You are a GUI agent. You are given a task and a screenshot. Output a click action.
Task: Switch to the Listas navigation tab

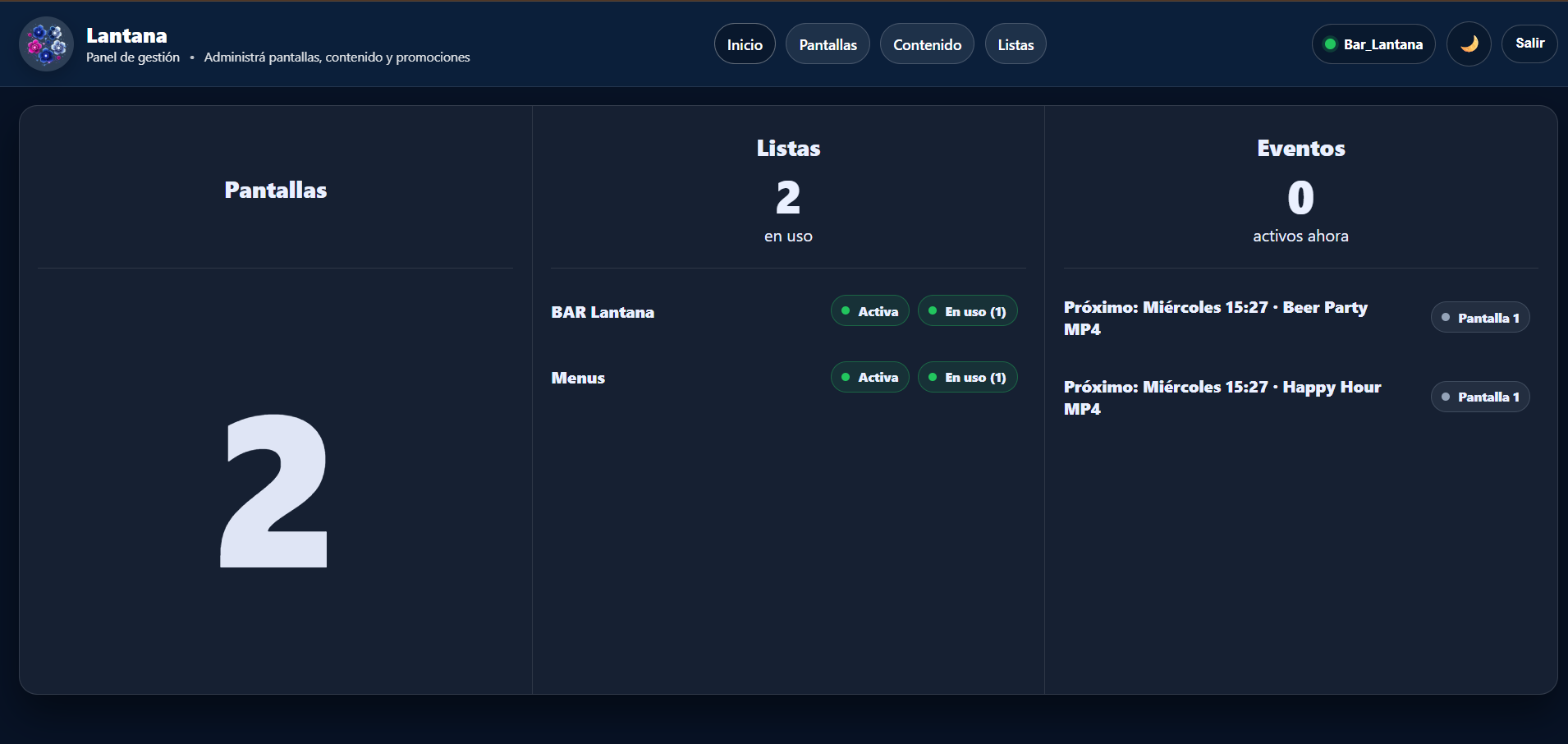(1016, 44)
